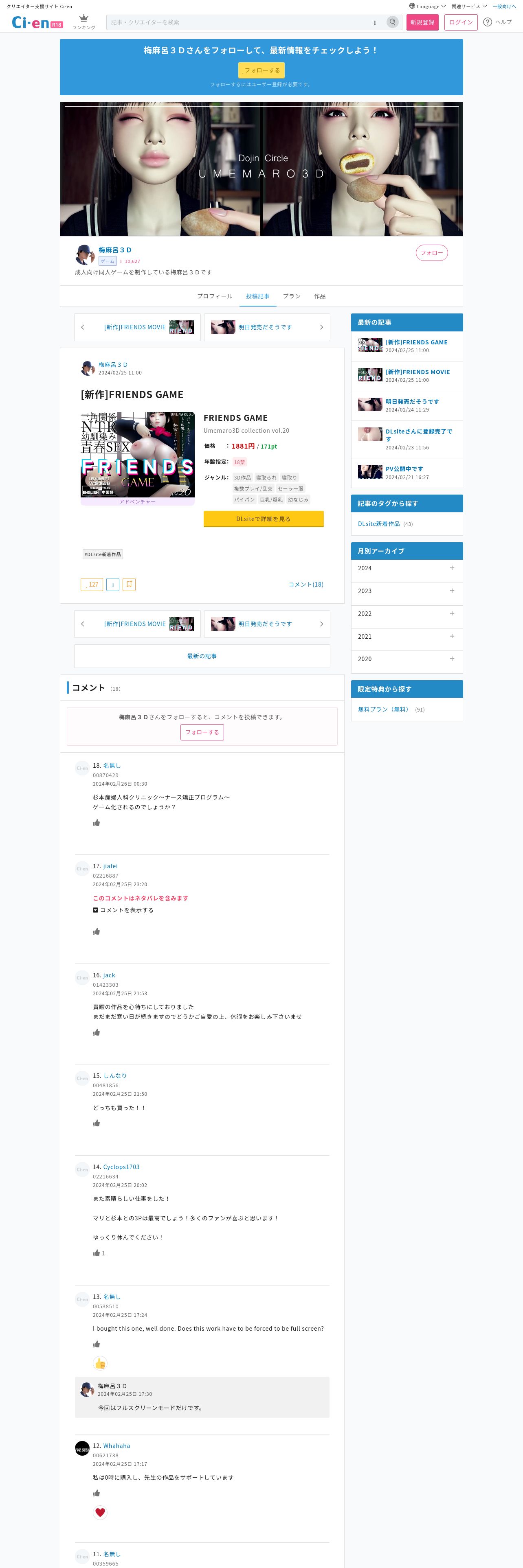Open the Language dropdown
Viewport: 523px width, 1568px height.
tap(427, 6)
